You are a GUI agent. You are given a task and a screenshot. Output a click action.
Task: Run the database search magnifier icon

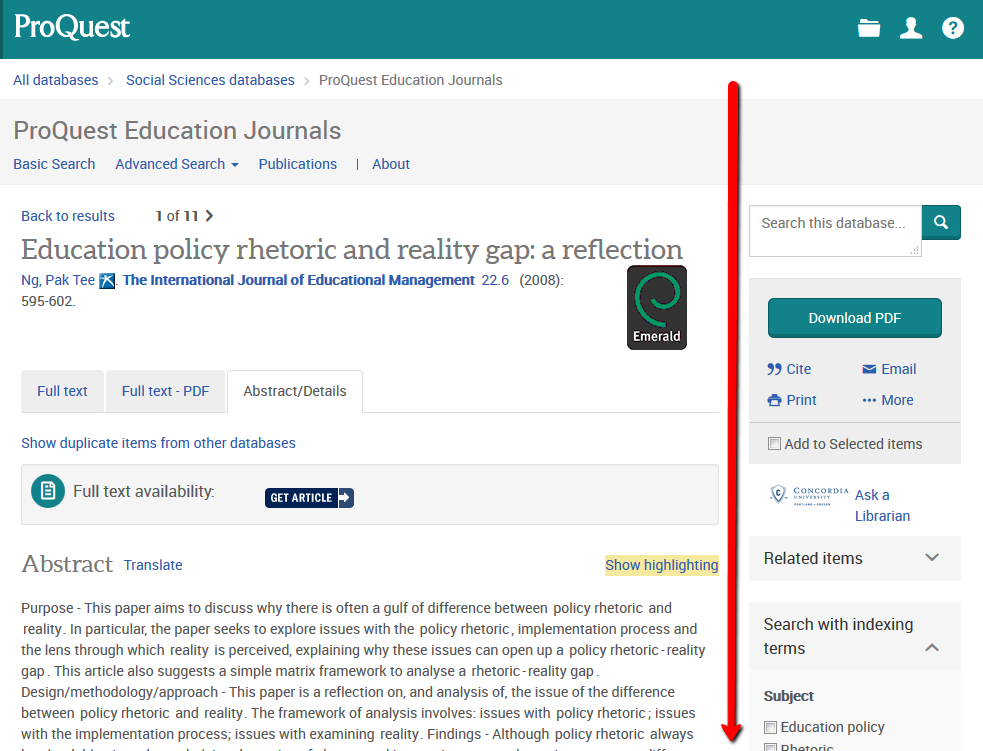click(940, 222)
